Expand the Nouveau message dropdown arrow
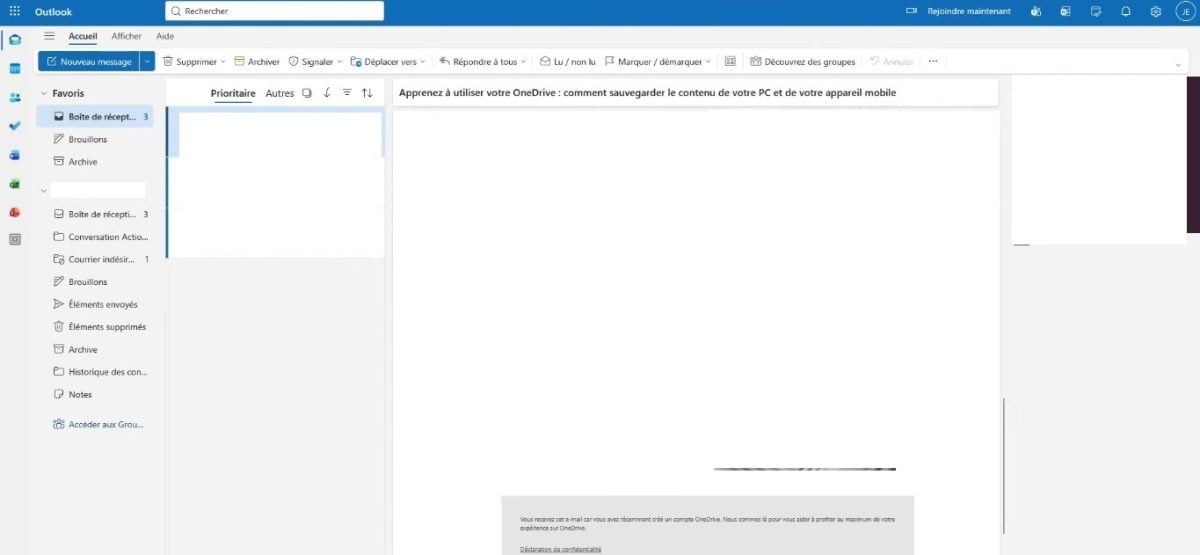The image size is (1200, 555). click(x=148, y=61)
